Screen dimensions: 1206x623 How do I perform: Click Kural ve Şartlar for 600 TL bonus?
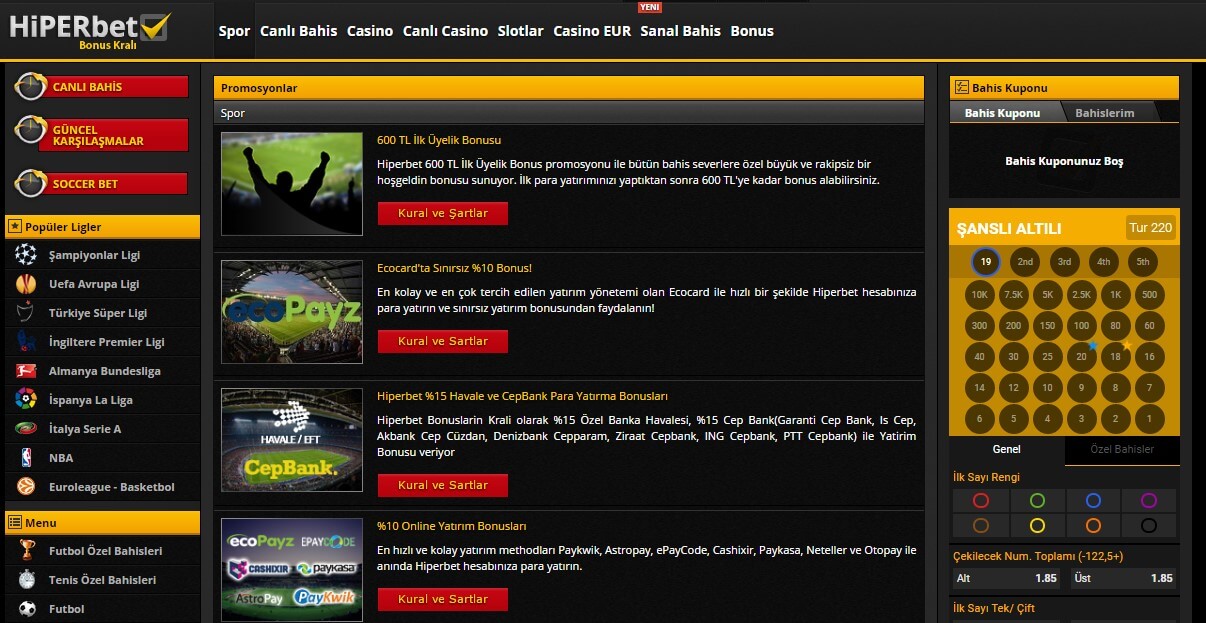pos(443,214)
